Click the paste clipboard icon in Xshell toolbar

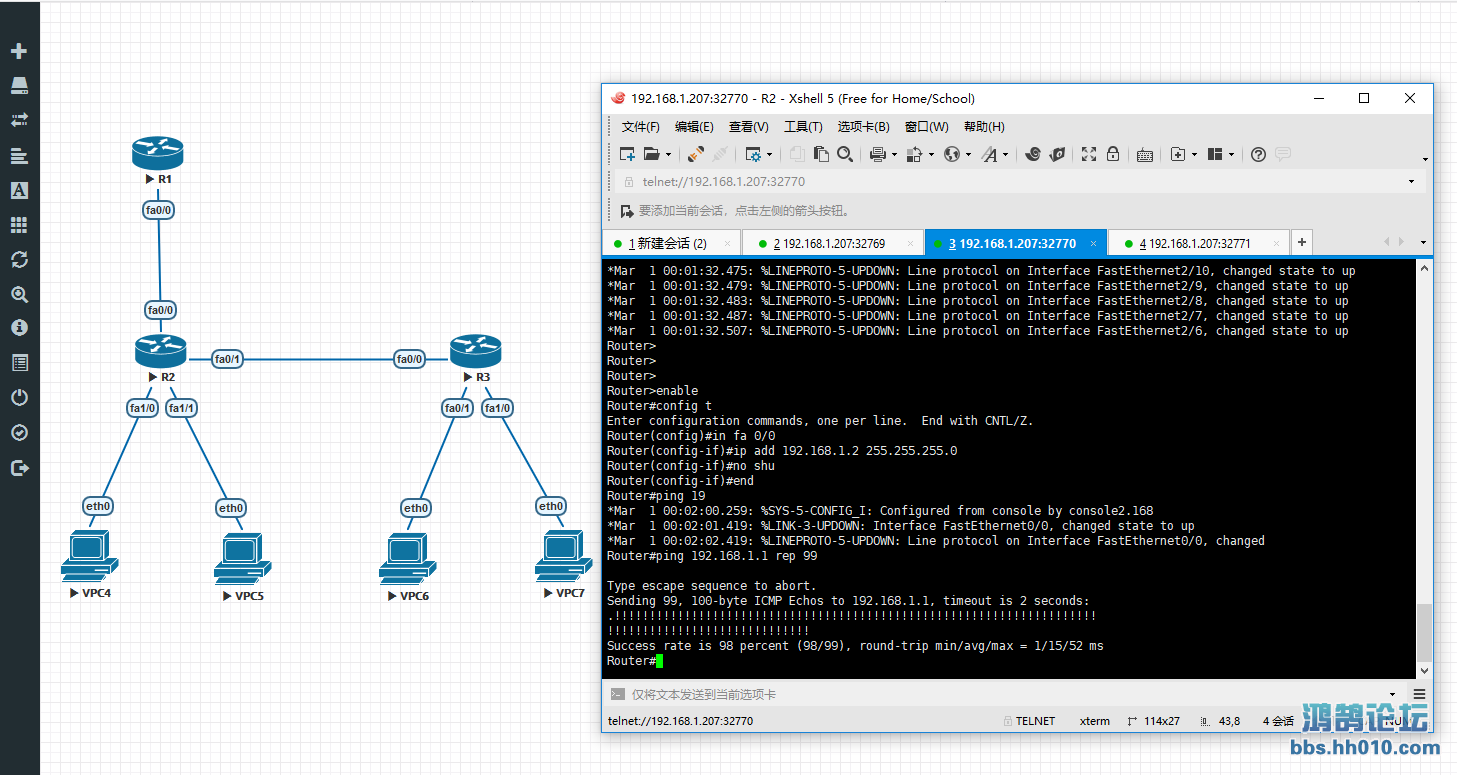(x=821, y=154)
